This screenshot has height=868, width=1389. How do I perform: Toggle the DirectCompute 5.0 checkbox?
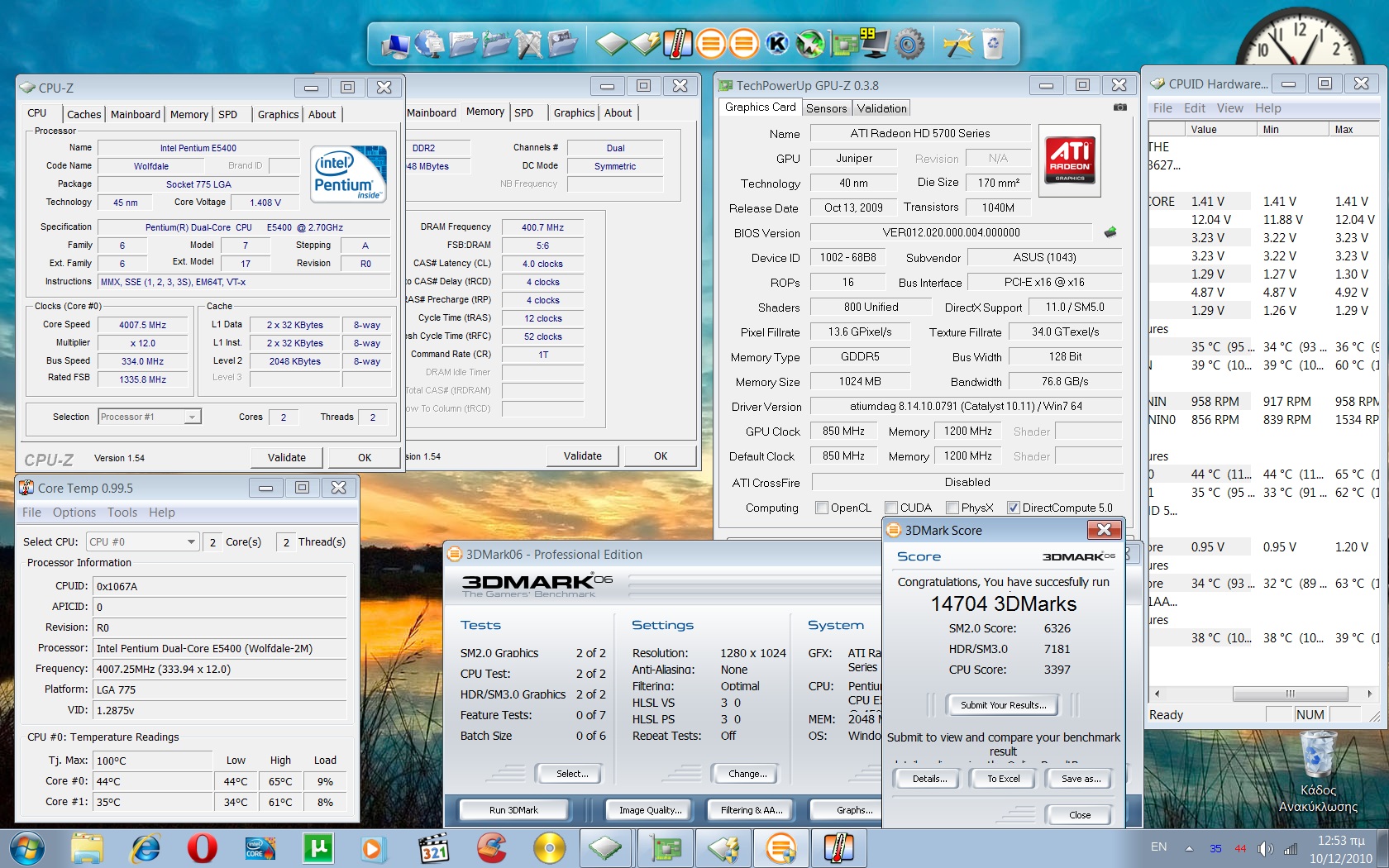pos(1014,508)
